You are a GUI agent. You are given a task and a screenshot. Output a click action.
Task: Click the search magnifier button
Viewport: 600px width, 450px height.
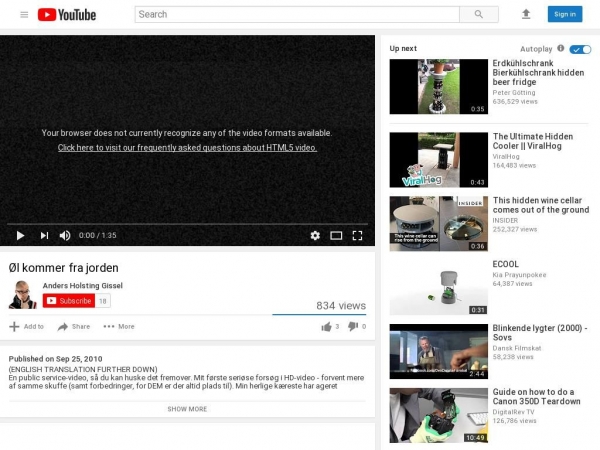pyautogui.click(x=479, y=14)
